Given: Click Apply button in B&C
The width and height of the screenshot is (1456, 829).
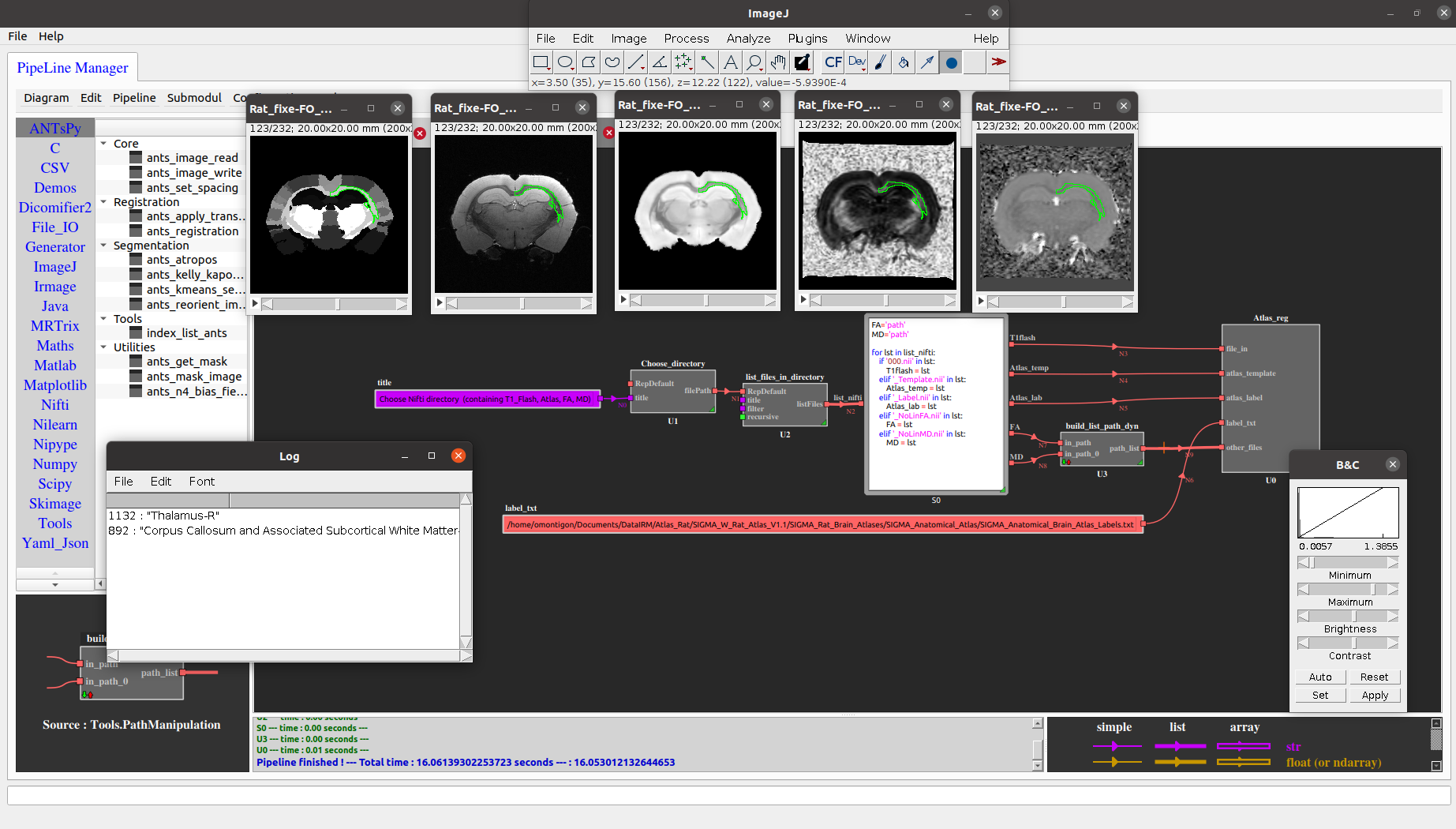Looking at the screenshot, I should tap(1374, 696).
